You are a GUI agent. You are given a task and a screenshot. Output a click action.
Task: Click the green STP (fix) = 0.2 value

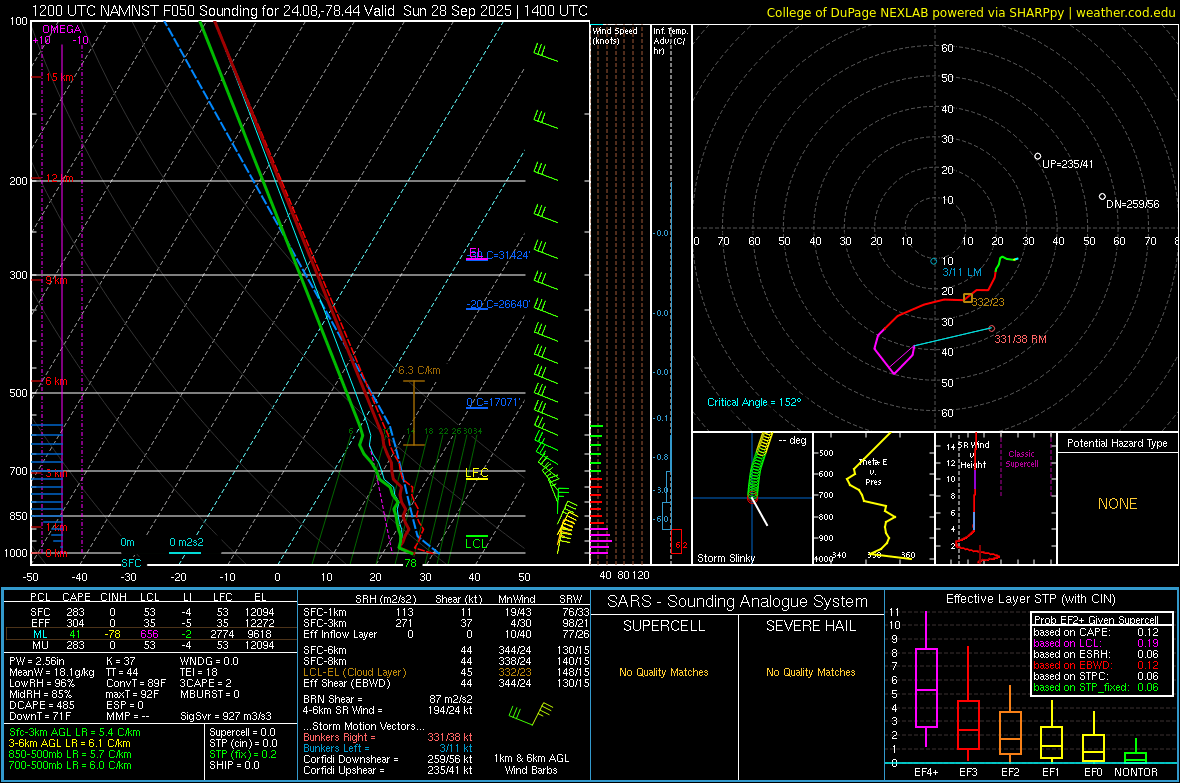(x=243, y=754)
